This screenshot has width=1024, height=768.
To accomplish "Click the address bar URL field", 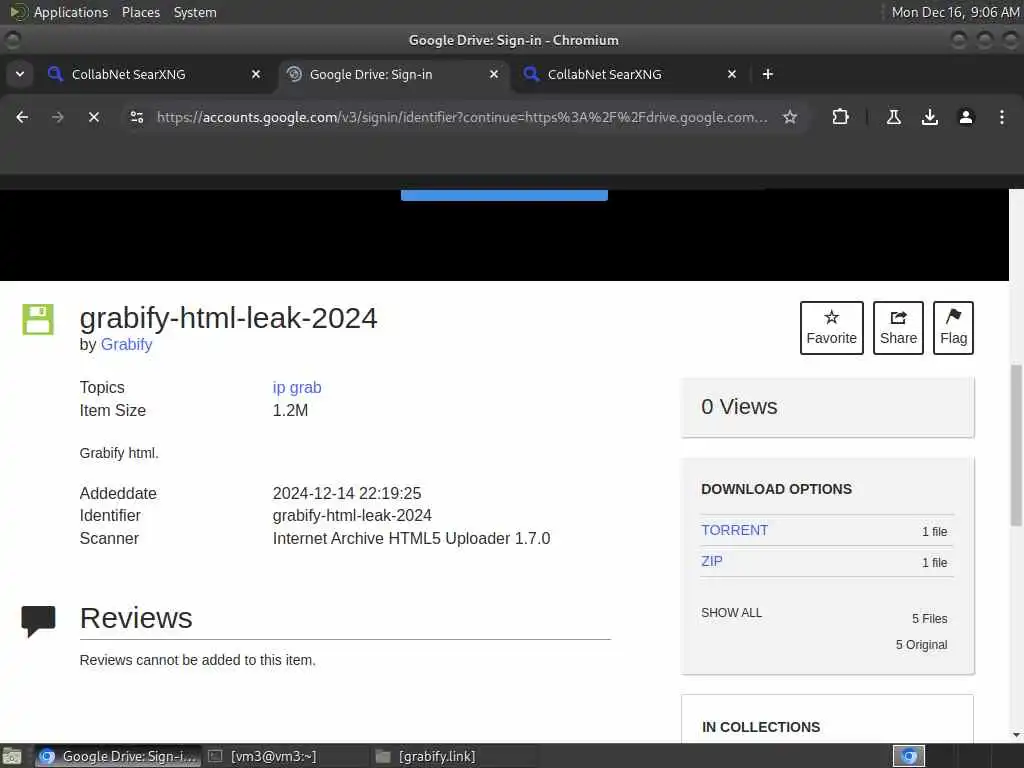I will tap(462, 117).
